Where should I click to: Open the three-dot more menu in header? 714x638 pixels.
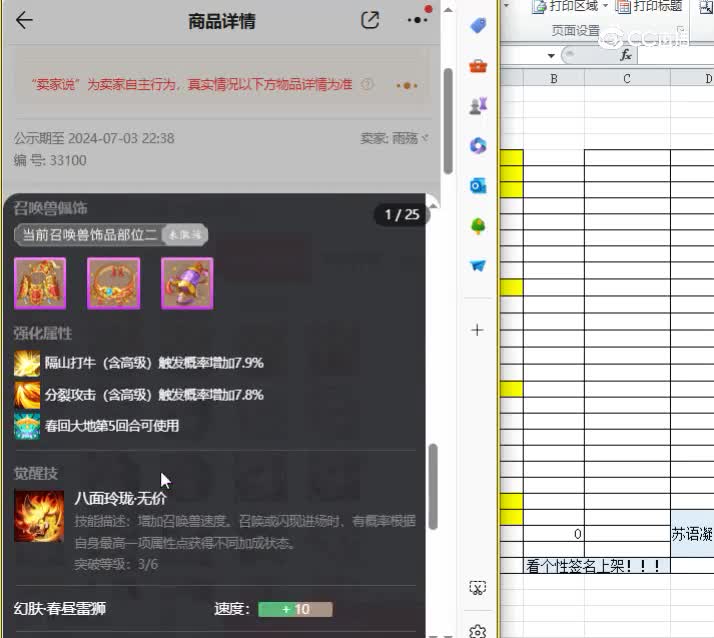418,20
